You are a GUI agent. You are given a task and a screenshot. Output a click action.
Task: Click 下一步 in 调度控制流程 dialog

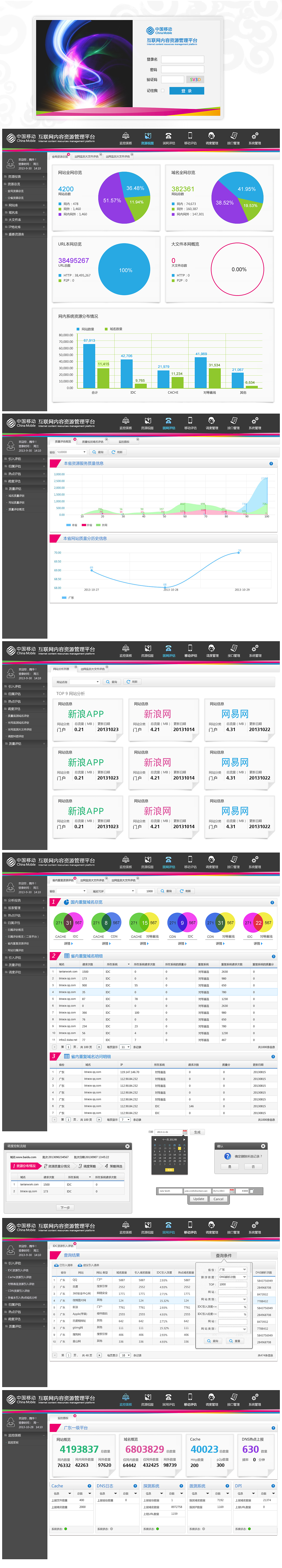click(x=65, y=1208)
